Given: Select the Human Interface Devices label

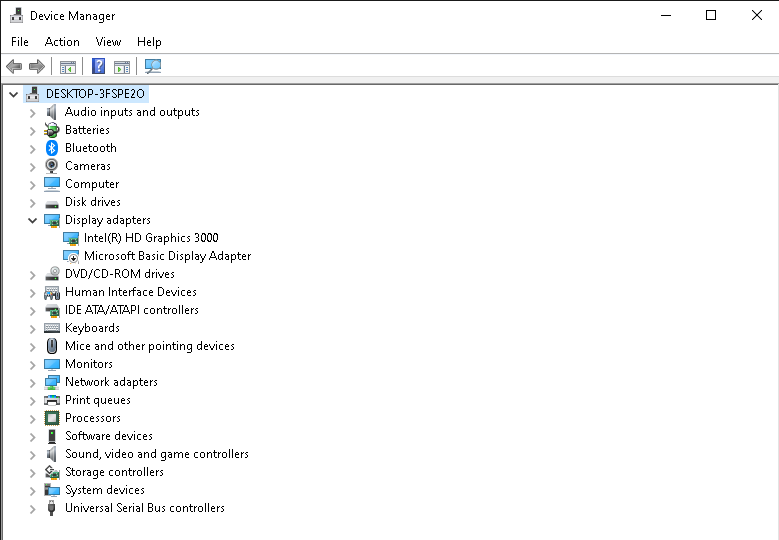Looking at the screenshot, I should [x=131, y=292].
